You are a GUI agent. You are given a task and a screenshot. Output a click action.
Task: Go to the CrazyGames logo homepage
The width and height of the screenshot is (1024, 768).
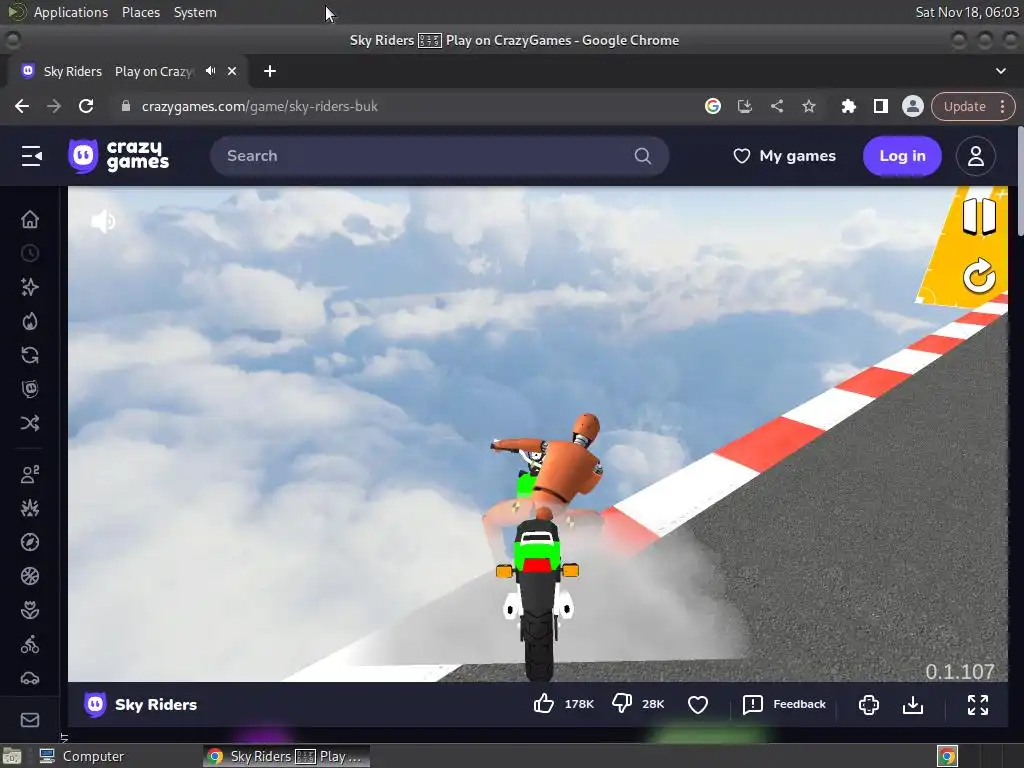tap(119, 156)
